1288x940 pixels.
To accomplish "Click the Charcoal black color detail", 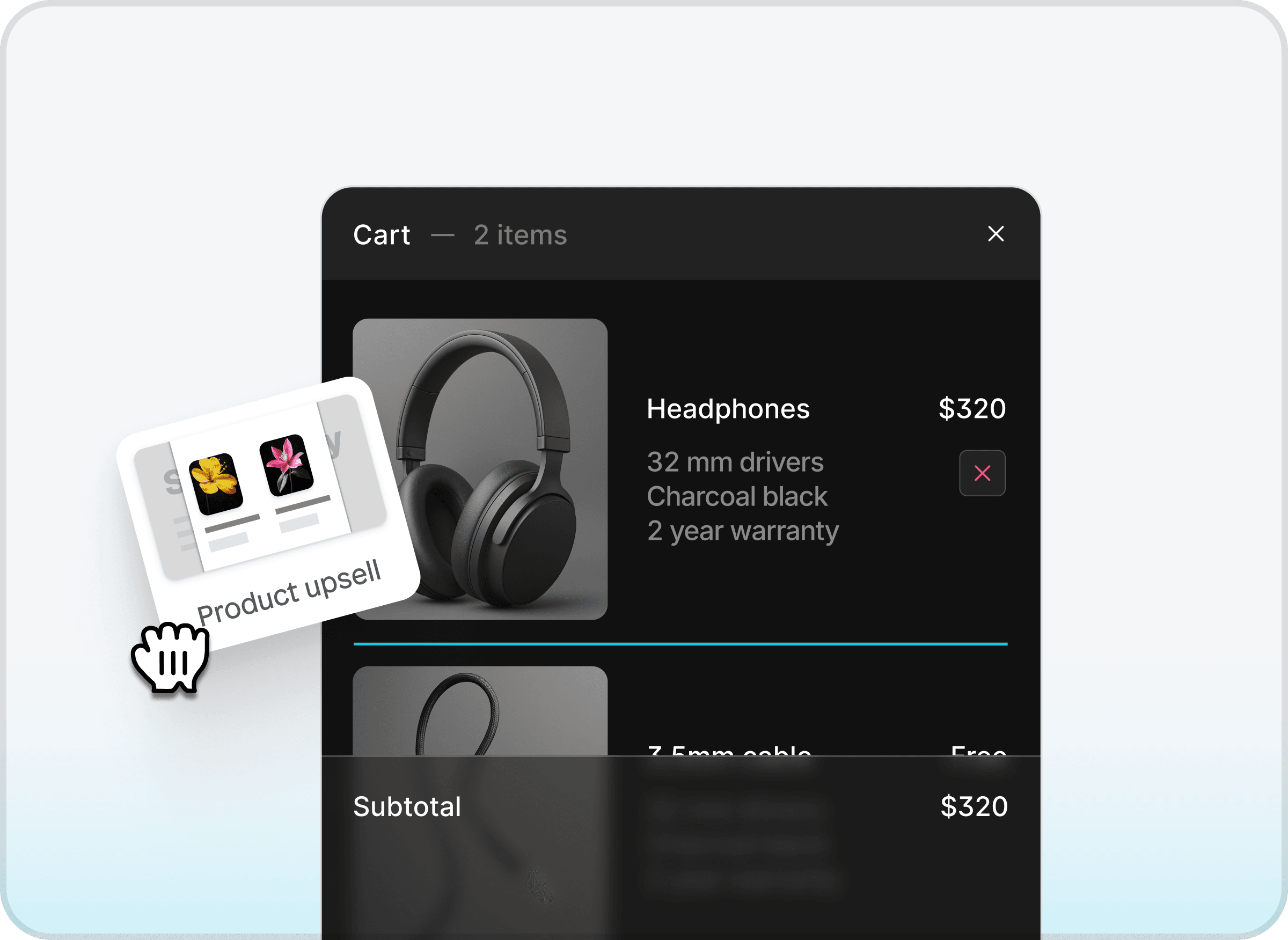I will [737, 496].
